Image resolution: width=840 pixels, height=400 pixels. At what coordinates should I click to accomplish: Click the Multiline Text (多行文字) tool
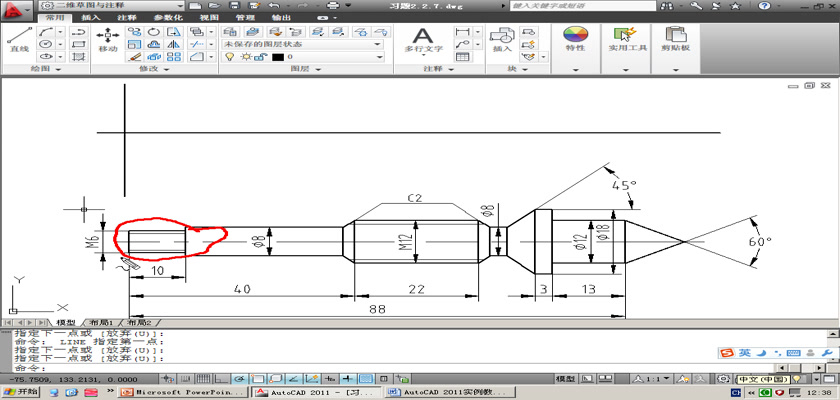tap(423, 41)
